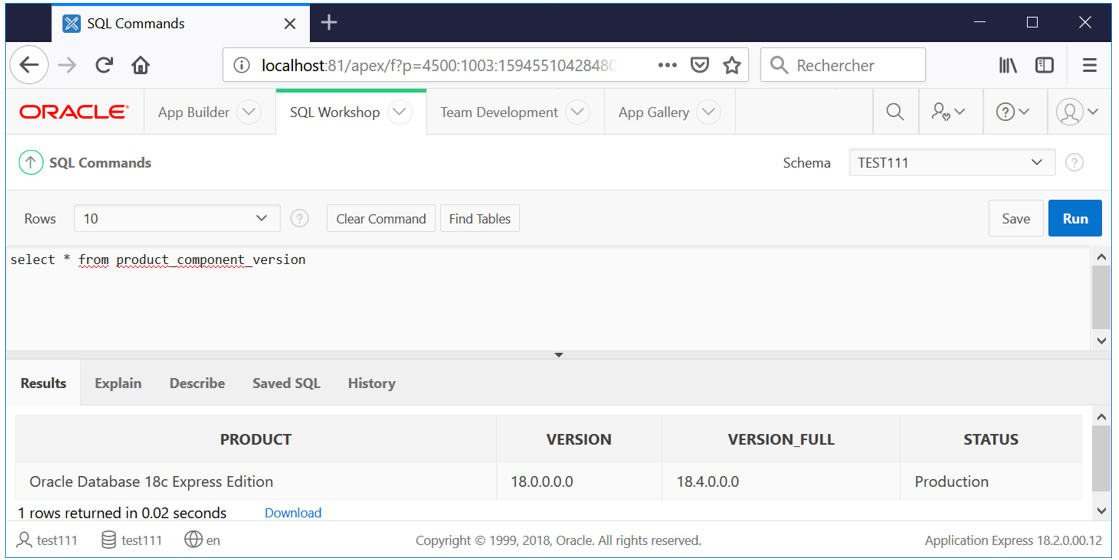Click the Oracle logo
This screenshot has width=1119, height=560.
point(74,112)
